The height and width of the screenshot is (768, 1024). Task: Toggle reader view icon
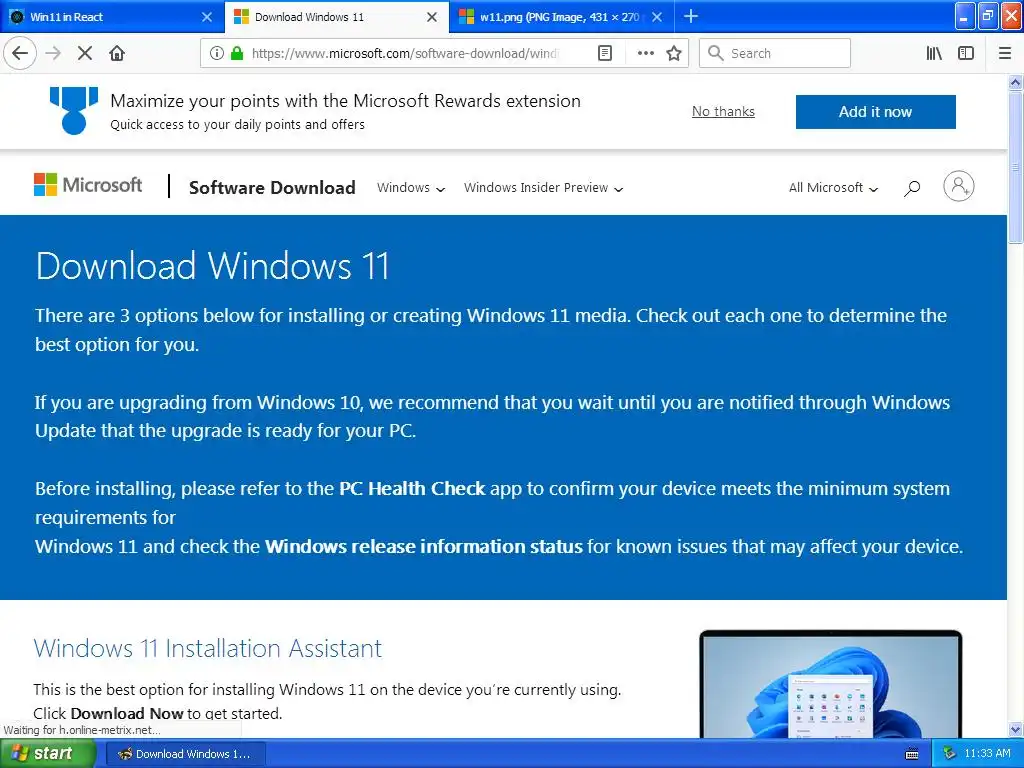click(605, 53)
